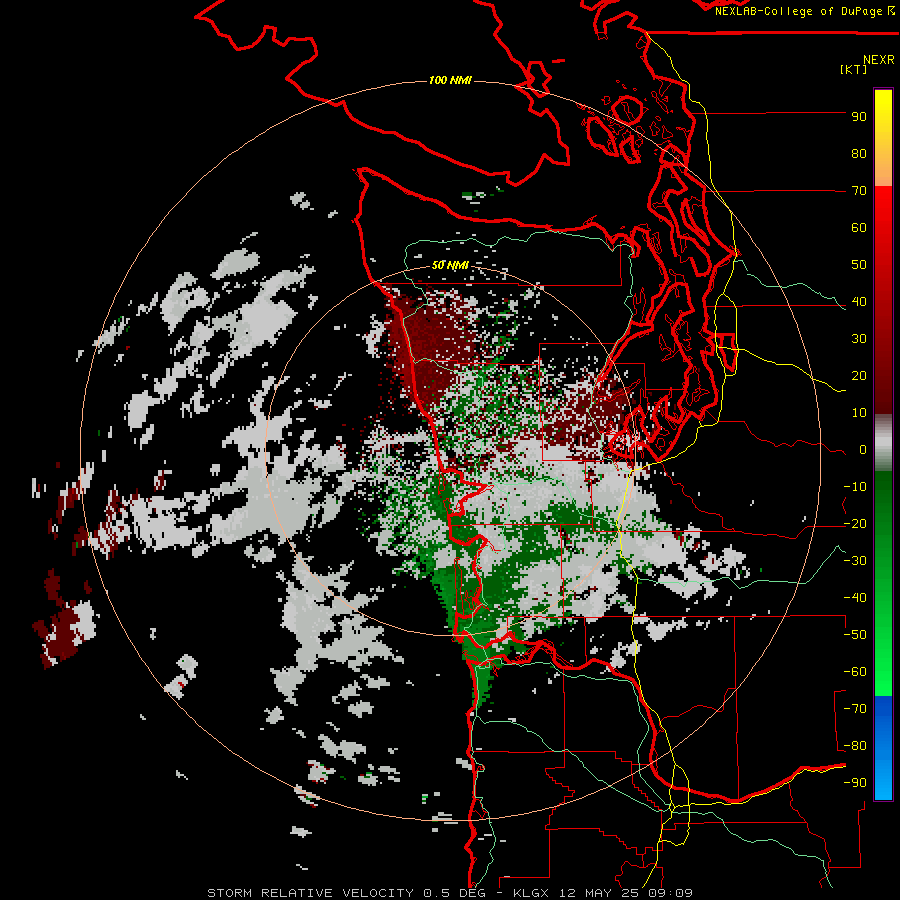The height and width of the screenshot is (900, 900).
Task: Click the -20 value on the velocity scale
Action: [x=855, y=523]
